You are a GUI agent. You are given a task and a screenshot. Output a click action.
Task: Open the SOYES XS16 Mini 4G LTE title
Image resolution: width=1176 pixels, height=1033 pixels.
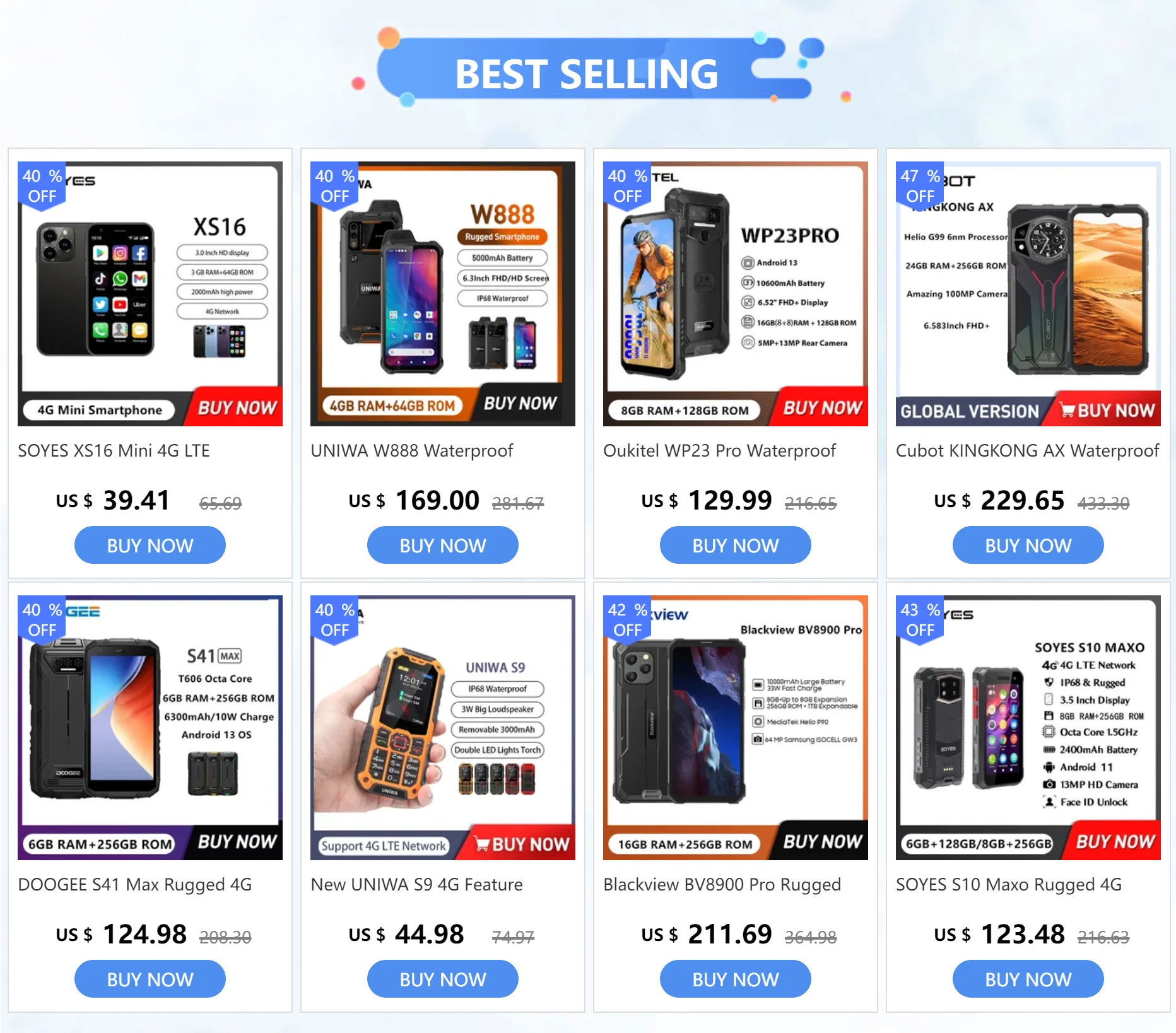pos(114,451)
